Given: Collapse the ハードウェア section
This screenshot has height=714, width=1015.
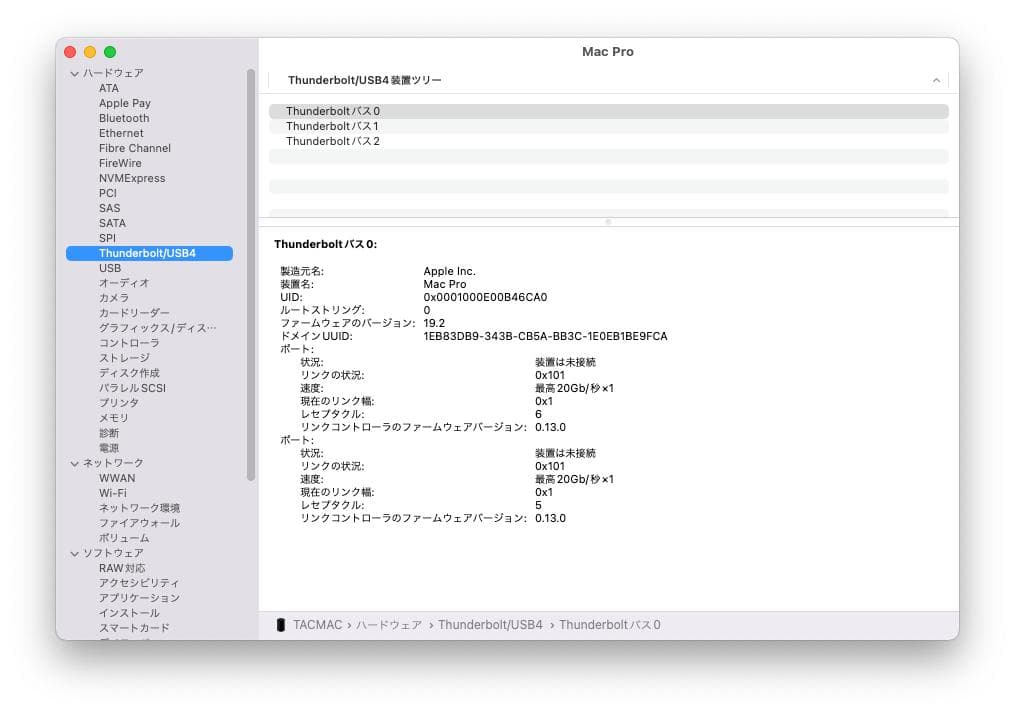Looking at the screenshot, I should pos(74,73).
